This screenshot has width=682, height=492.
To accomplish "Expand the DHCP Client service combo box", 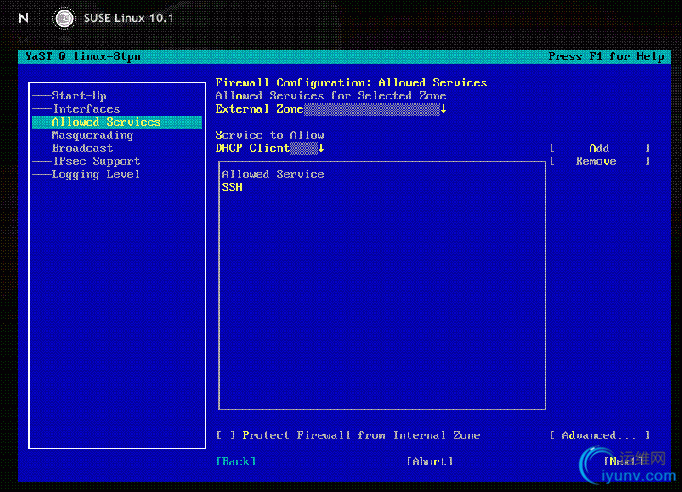I will pyautogui.click(x=270, y=148).
